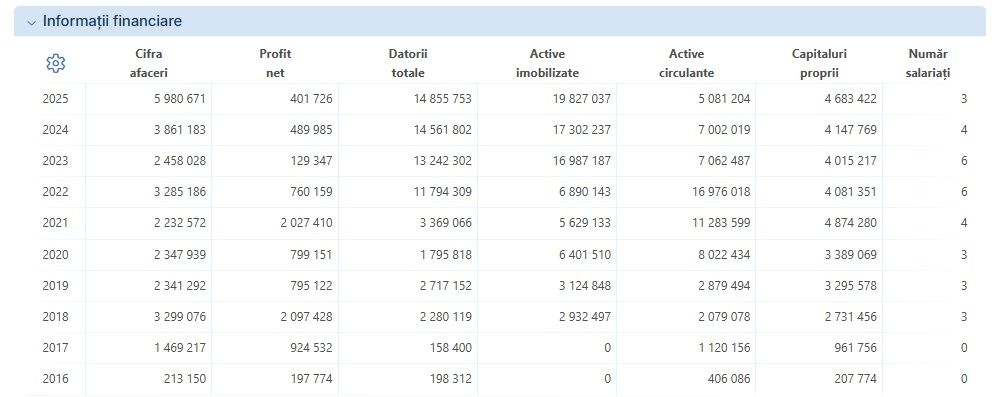
Task: Click current assets value 16 976 018
Action: [721, 192]
